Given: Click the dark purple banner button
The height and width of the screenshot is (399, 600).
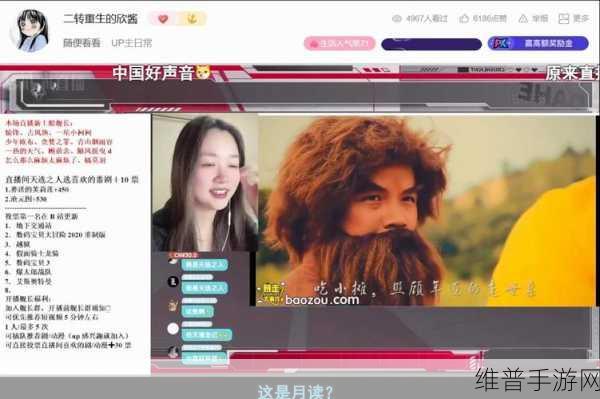Looking at the screenshot, I should tap(431, 44).
